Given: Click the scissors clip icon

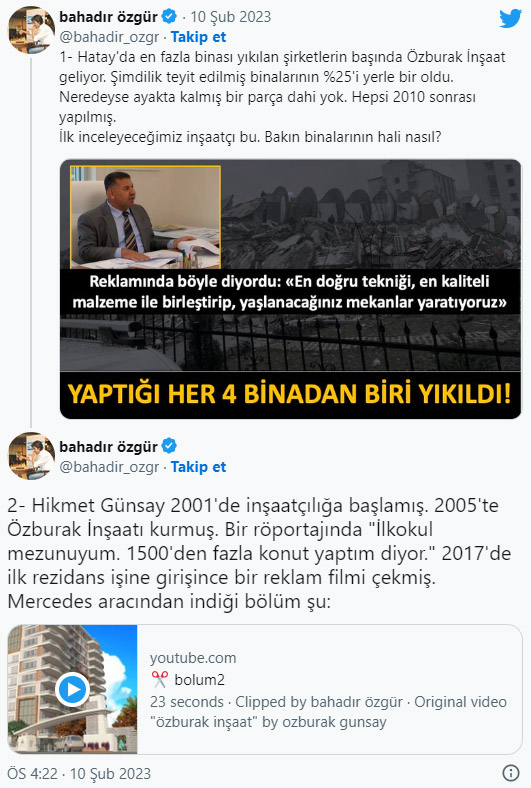Looking at the screenshot, I should coord(159,679).
